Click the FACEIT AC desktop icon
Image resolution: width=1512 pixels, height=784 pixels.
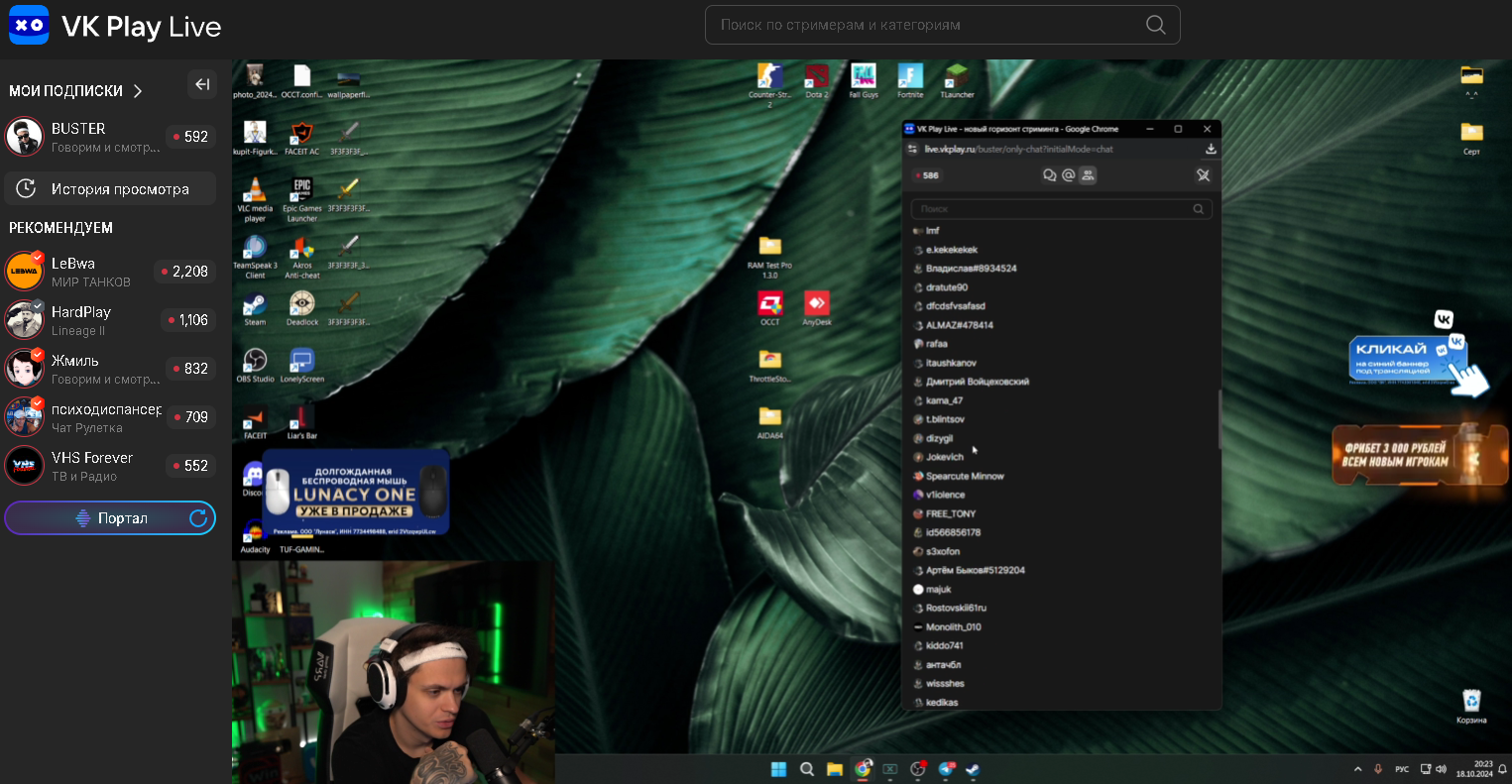[x=301, y=139]
